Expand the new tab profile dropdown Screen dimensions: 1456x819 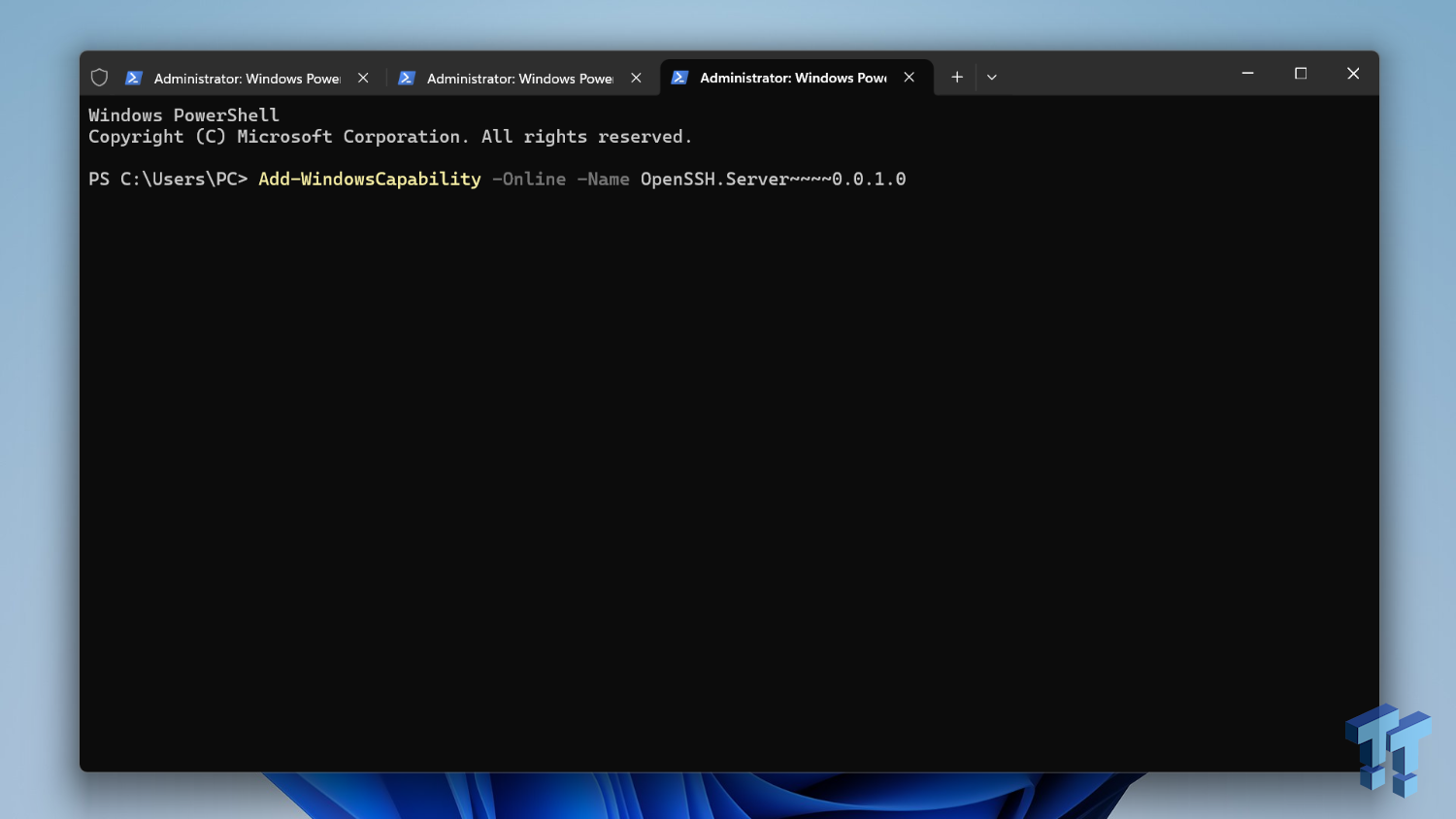991,78
